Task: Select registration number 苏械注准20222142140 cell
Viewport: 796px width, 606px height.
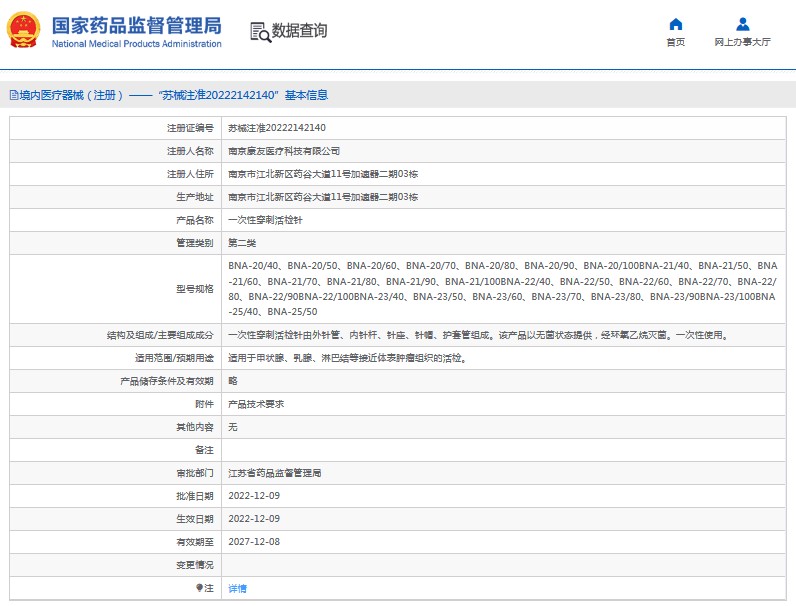Action: click(277, 128)
